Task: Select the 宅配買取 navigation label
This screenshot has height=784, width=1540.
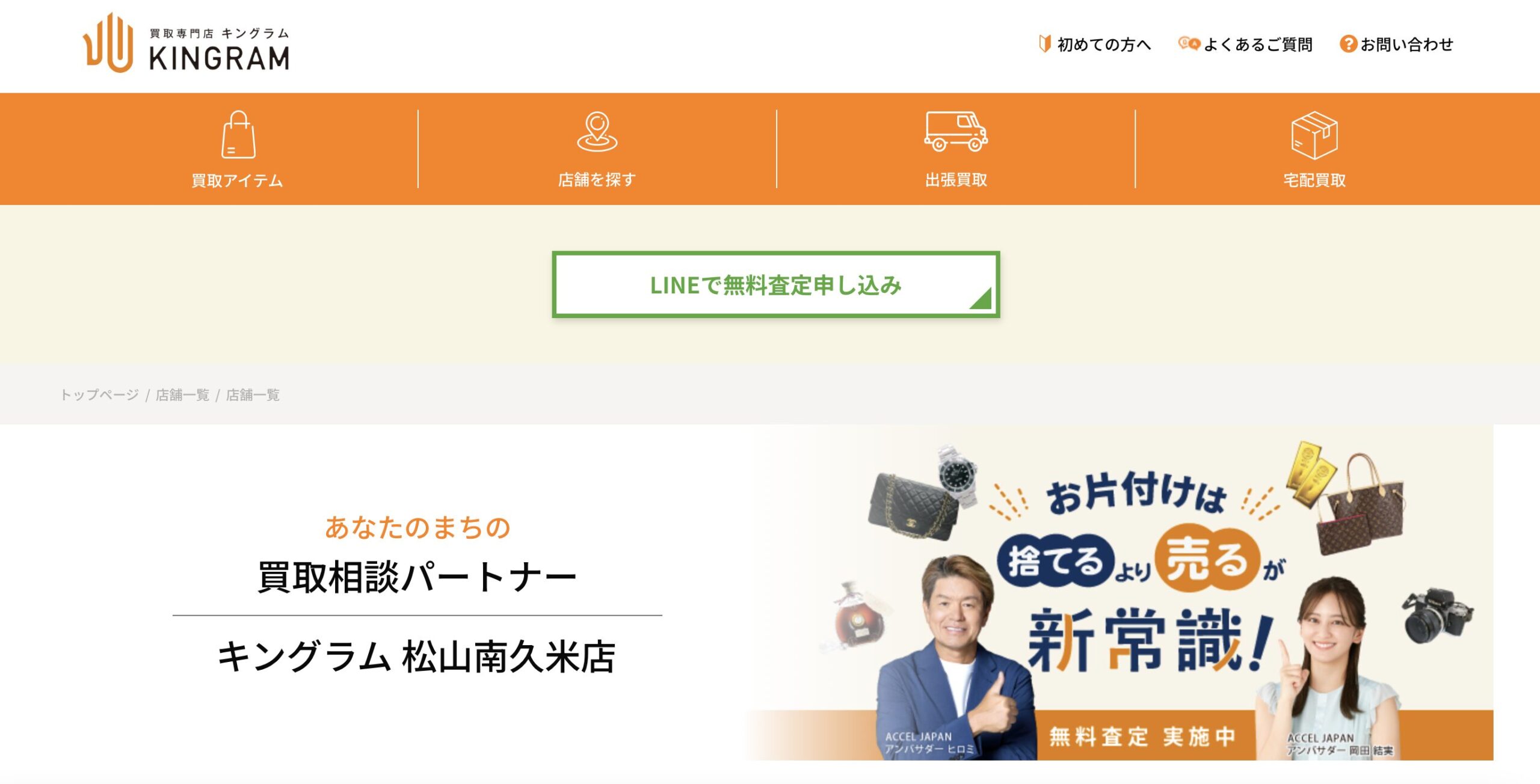Action: [x=1314, y=180]
